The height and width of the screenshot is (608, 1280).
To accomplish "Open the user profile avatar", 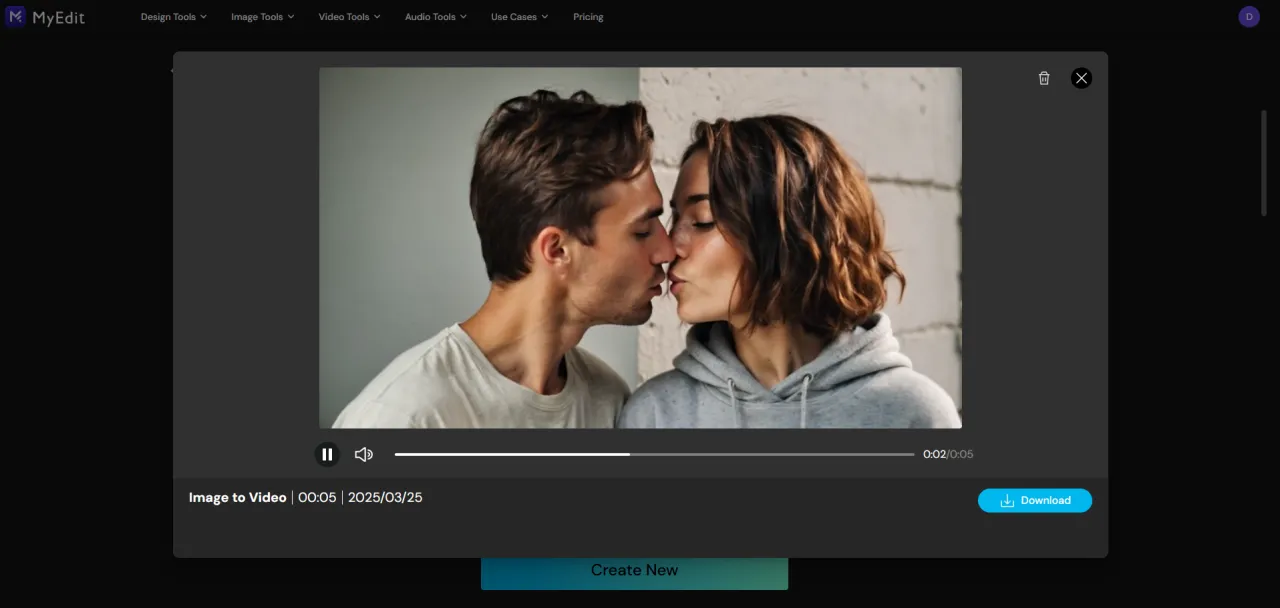I will pyautogui.click(x=1249, y=16).
